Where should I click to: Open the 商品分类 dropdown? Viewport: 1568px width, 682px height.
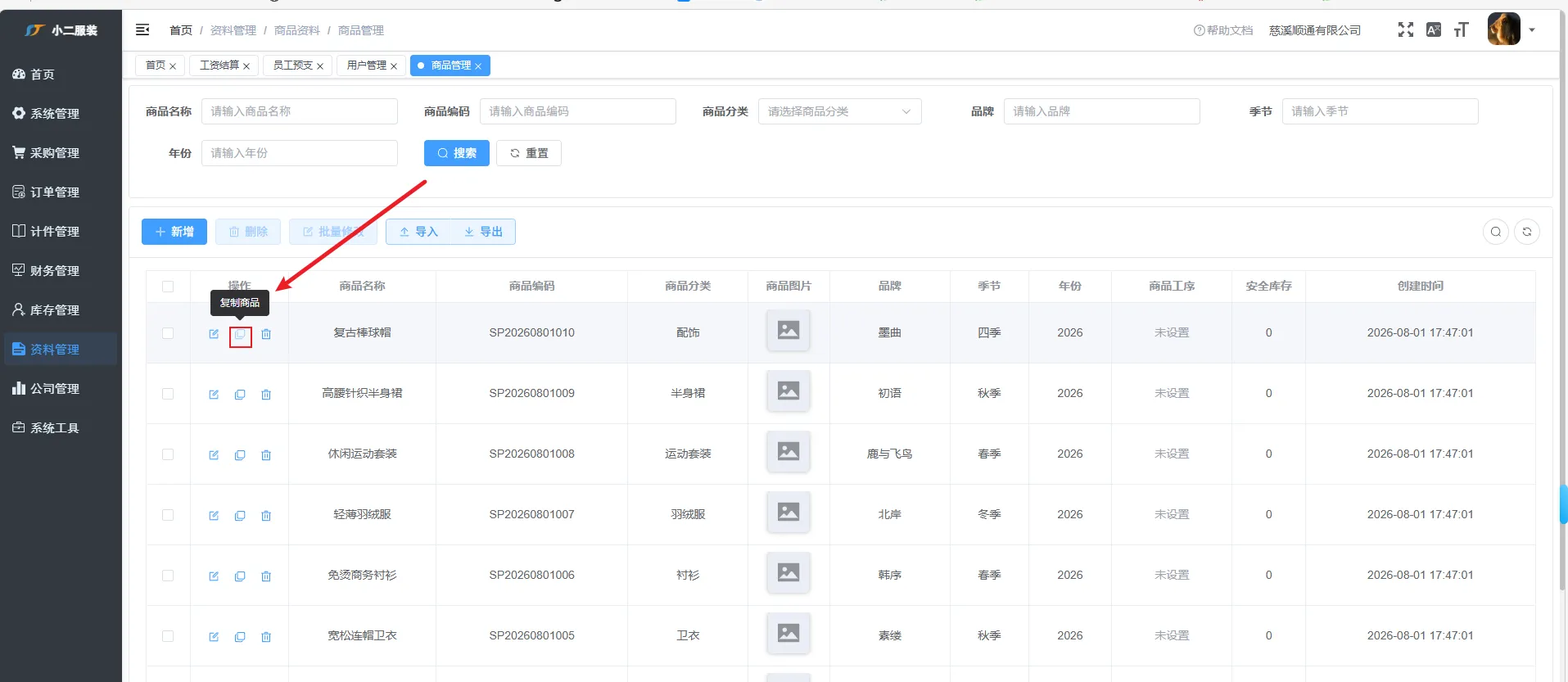[x=839, y=111]
